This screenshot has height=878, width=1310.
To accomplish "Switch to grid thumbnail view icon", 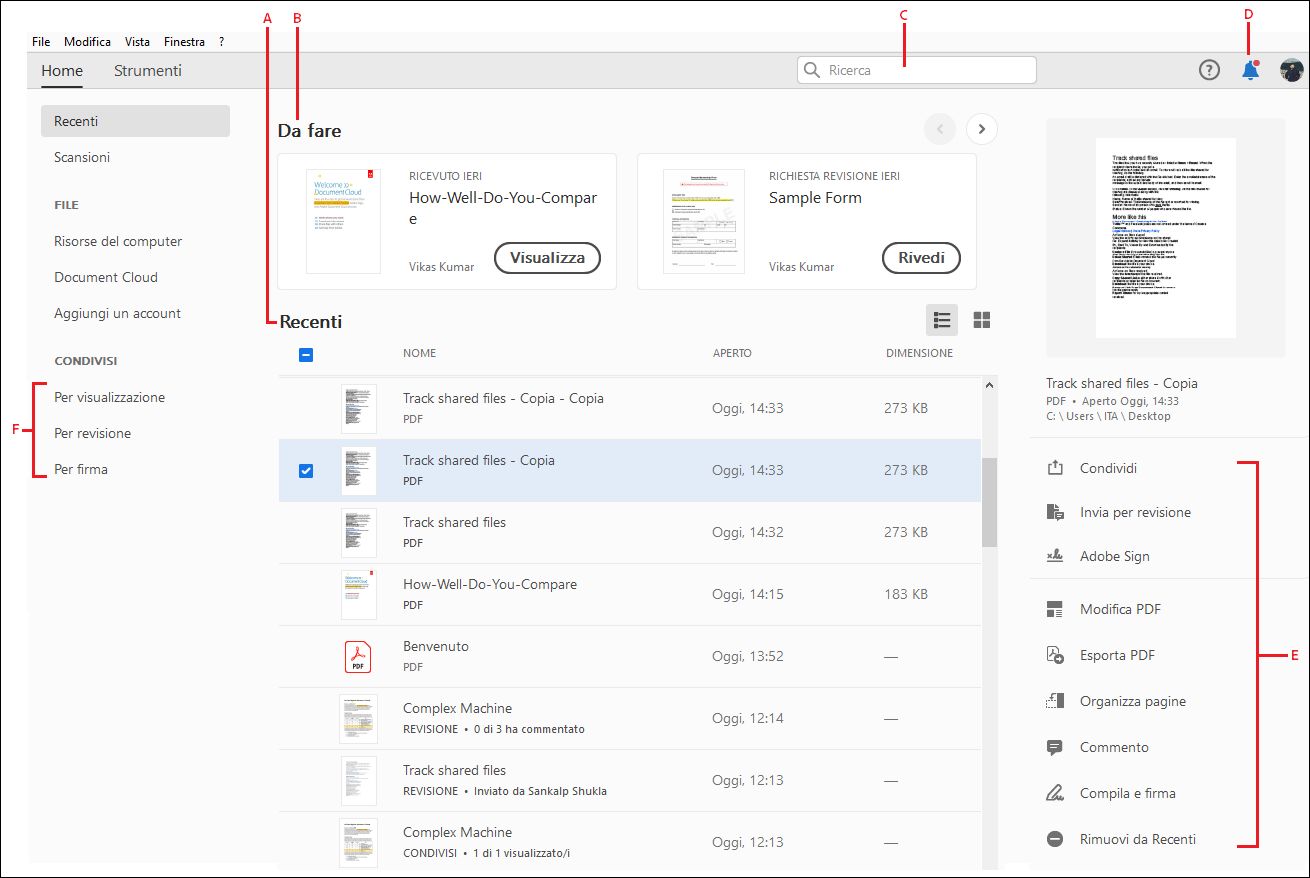I will click(x=982, y=320).
